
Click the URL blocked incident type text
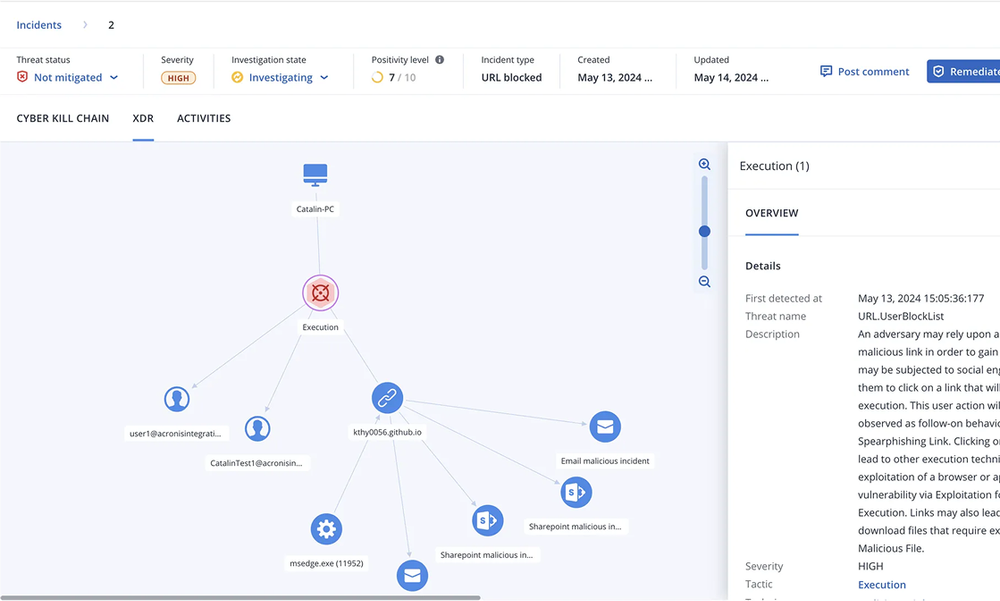pos(511,77)
